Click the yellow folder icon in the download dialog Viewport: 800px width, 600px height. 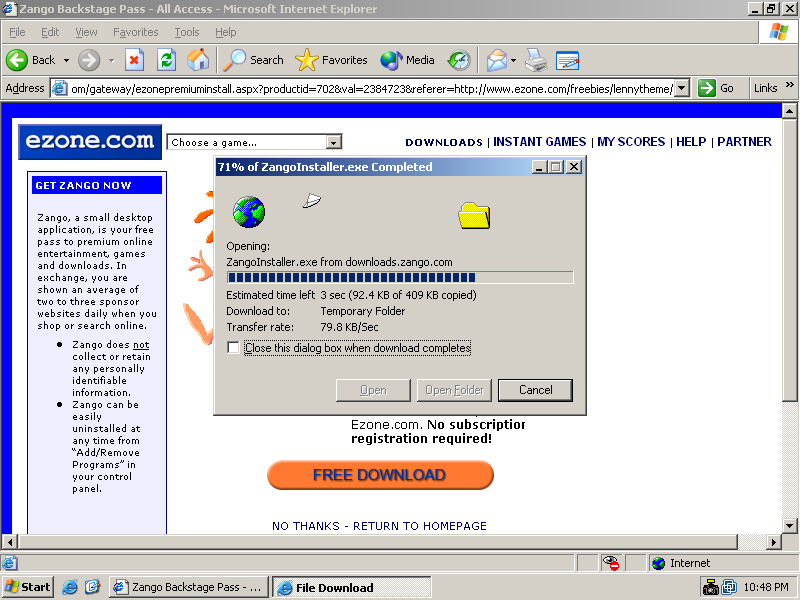click(474, 215)
